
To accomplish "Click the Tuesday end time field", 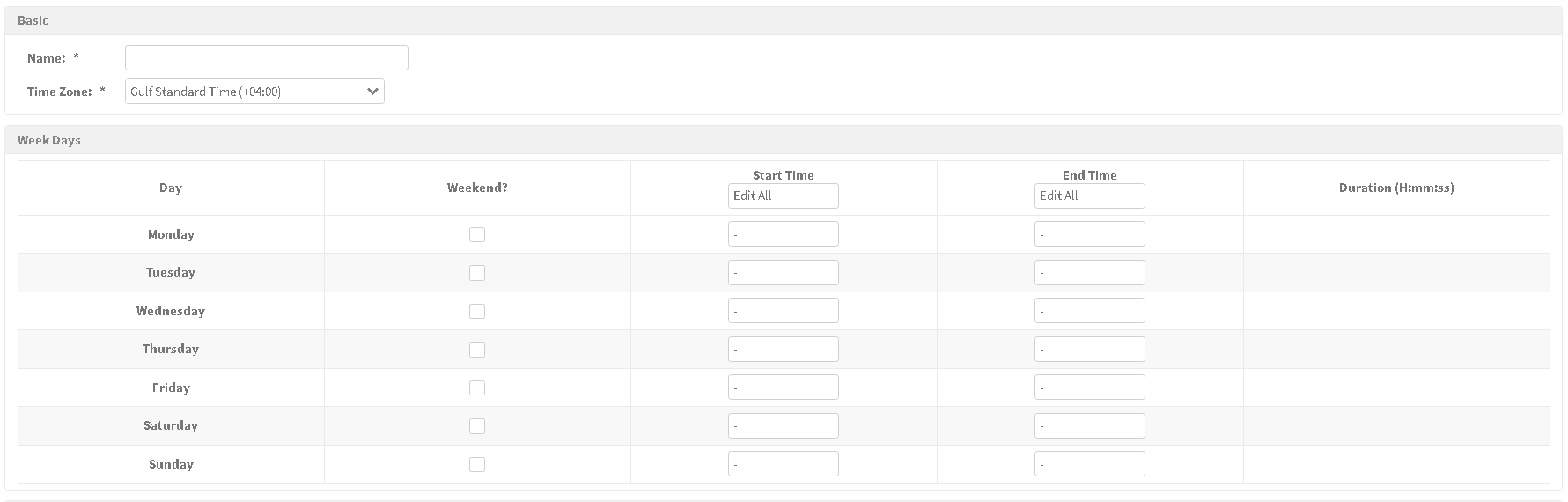I will point(1090,272).
